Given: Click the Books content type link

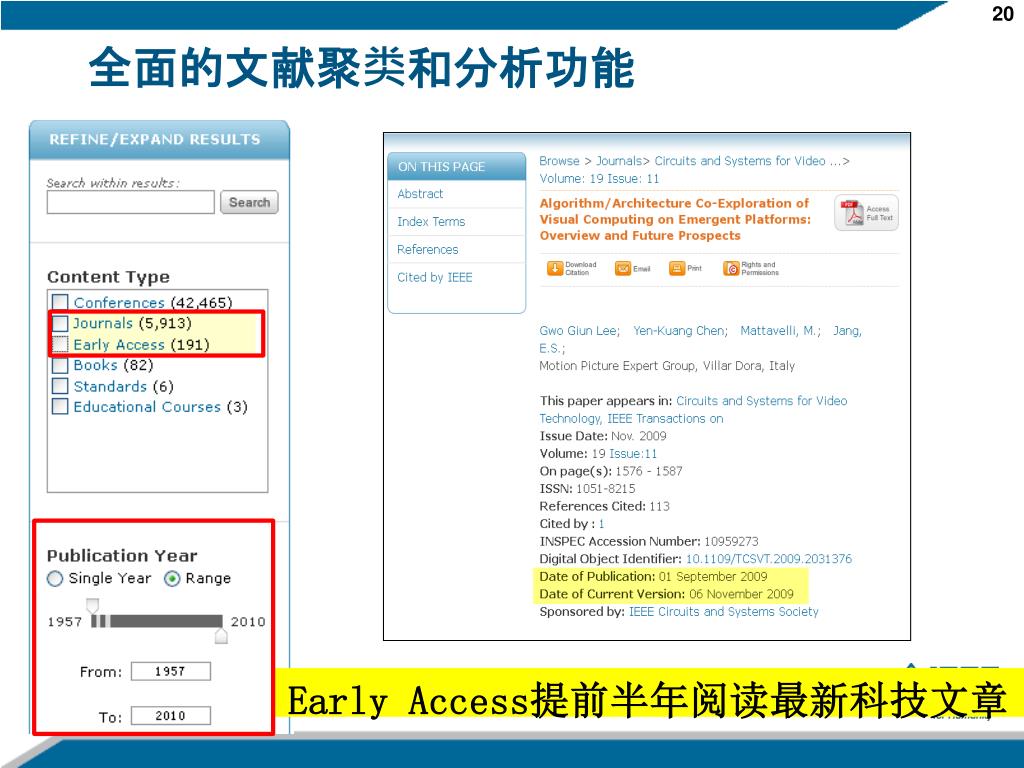Looking at the screenshot, I should point(95,365).
